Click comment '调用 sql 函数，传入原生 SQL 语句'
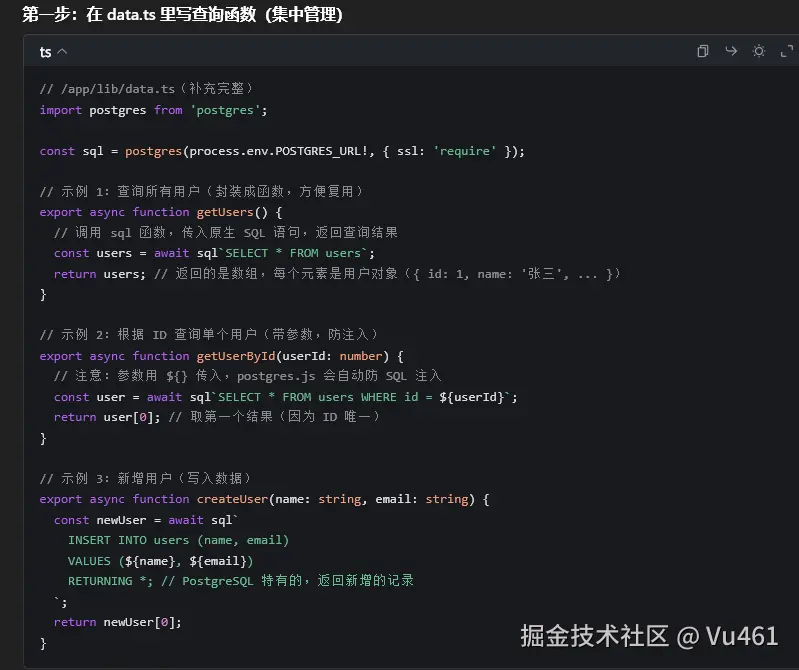This screenshot has width=799, height=670. 226,232
